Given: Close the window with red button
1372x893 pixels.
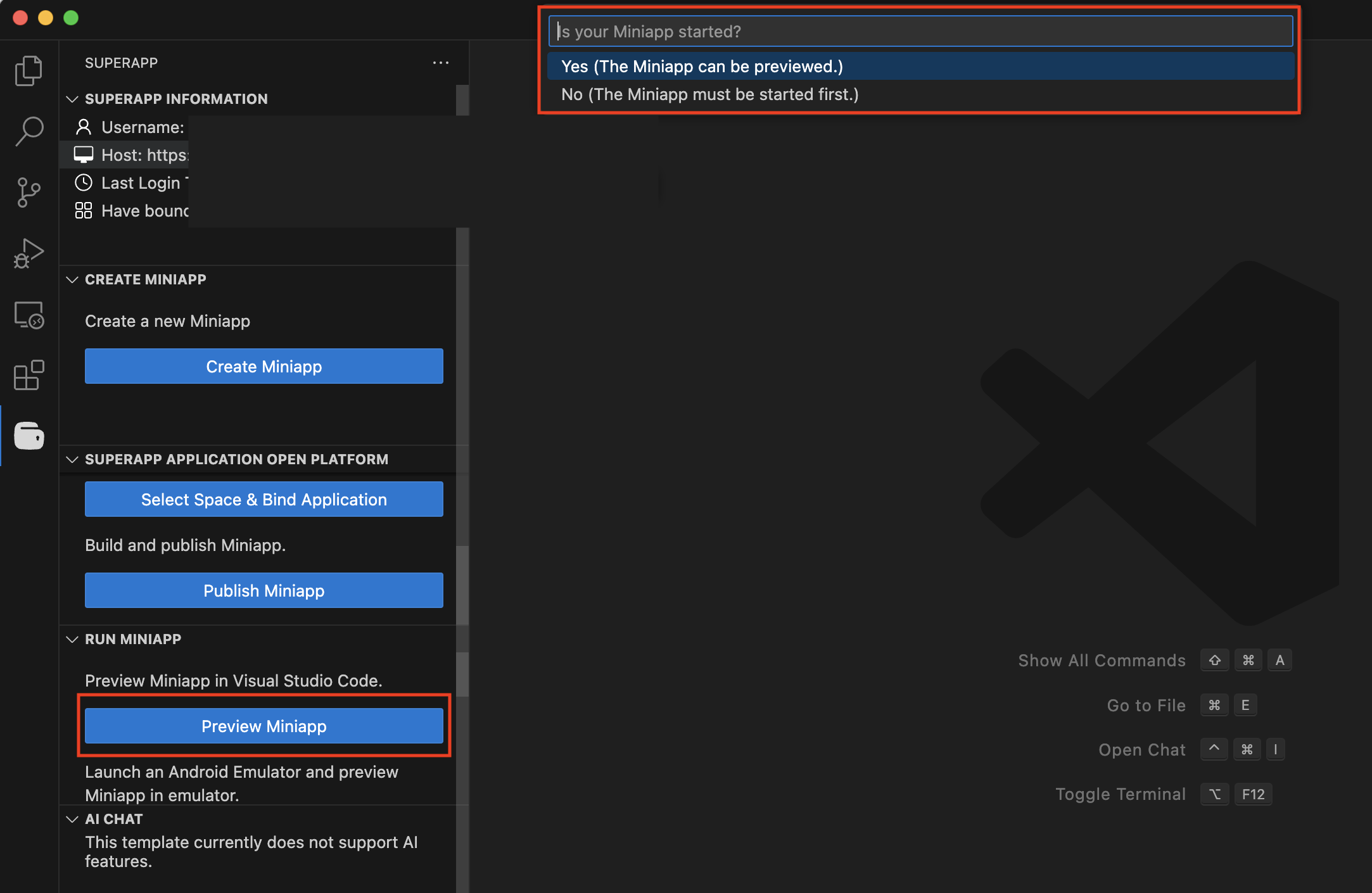Looking at the screenshot, I should pos(20,18).
